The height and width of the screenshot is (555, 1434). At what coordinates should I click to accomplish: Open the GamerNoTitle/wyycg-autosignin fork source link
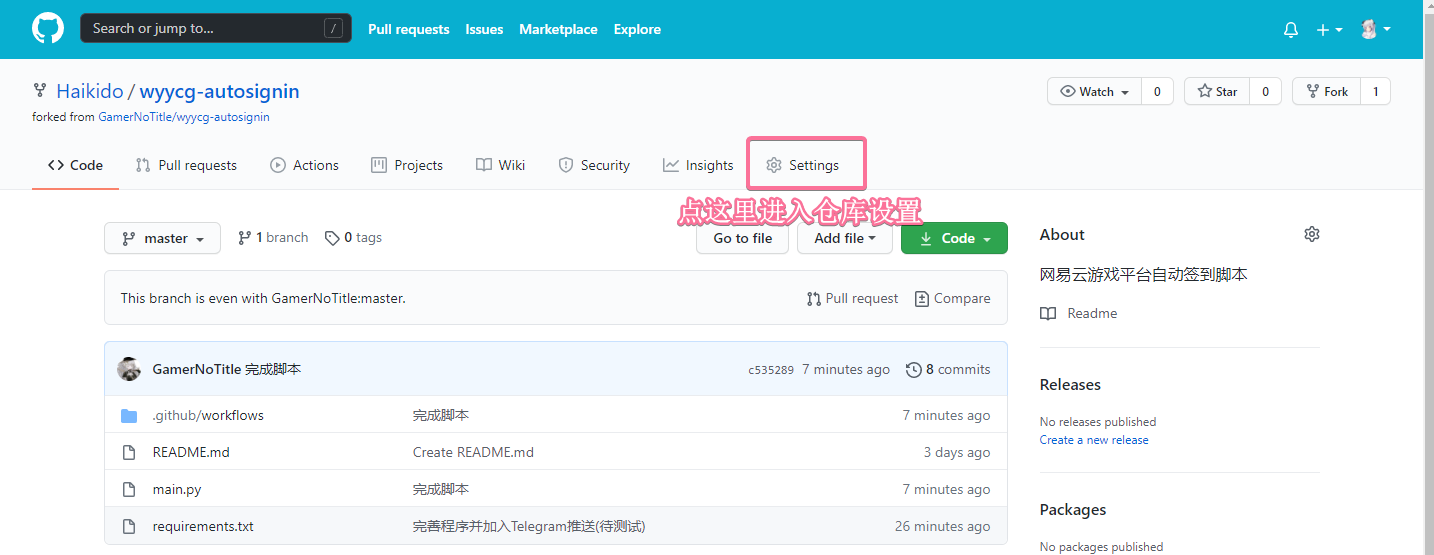click(x=184, y=117)
